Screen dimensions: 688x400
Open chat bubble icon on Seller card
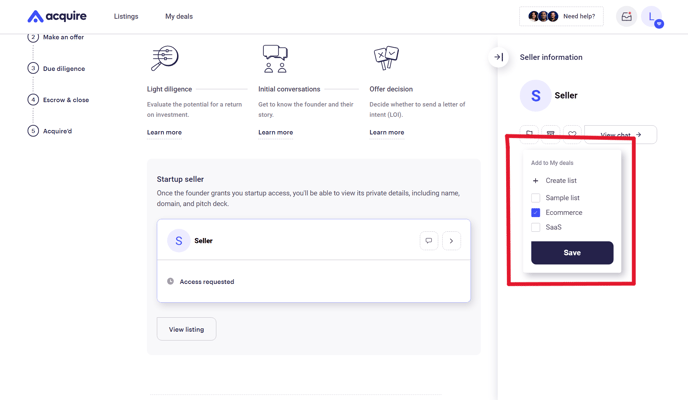tap(429, 240)
